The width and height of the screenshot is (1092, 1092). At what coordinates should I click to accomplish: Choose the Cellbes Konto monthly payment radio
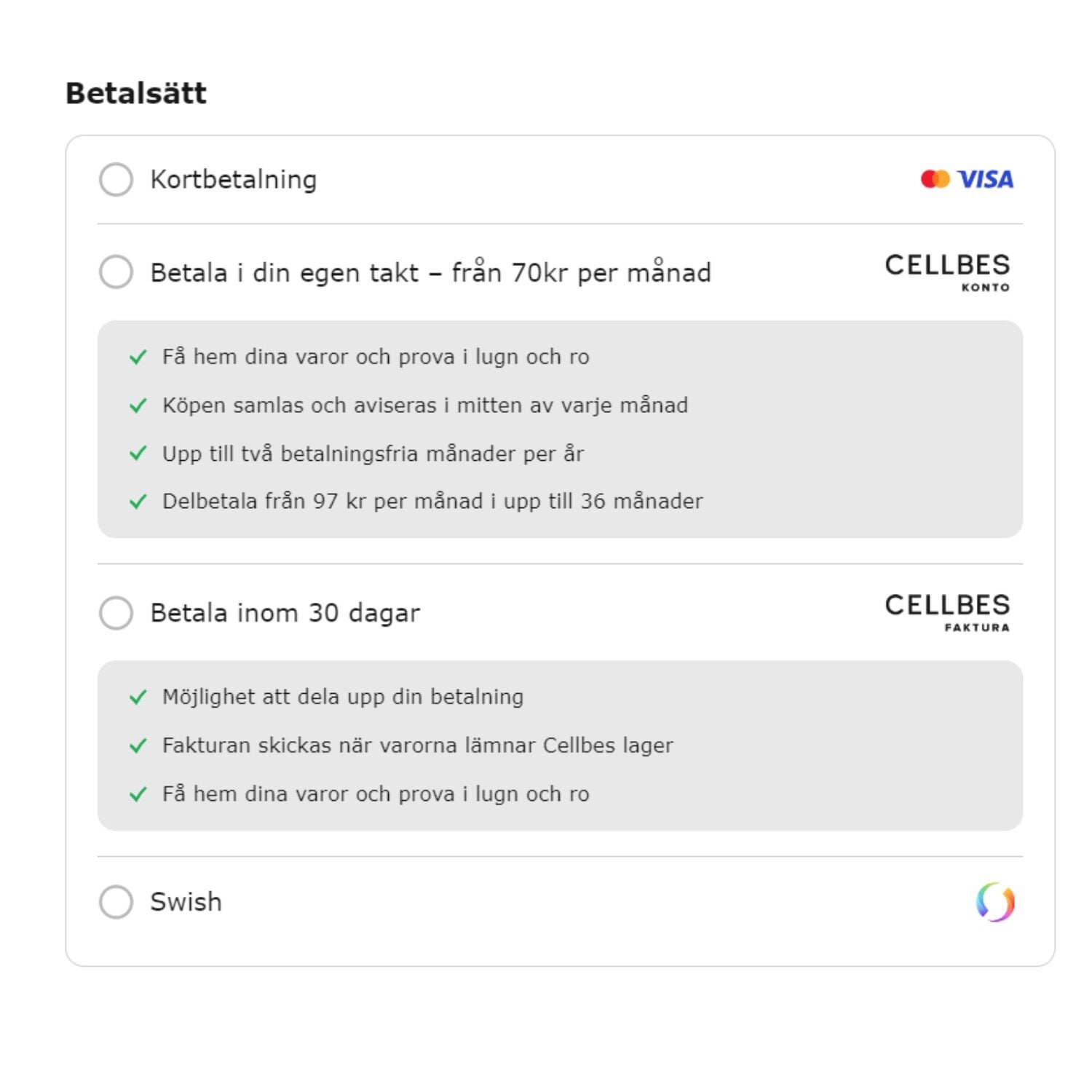(x=116, y=272)
